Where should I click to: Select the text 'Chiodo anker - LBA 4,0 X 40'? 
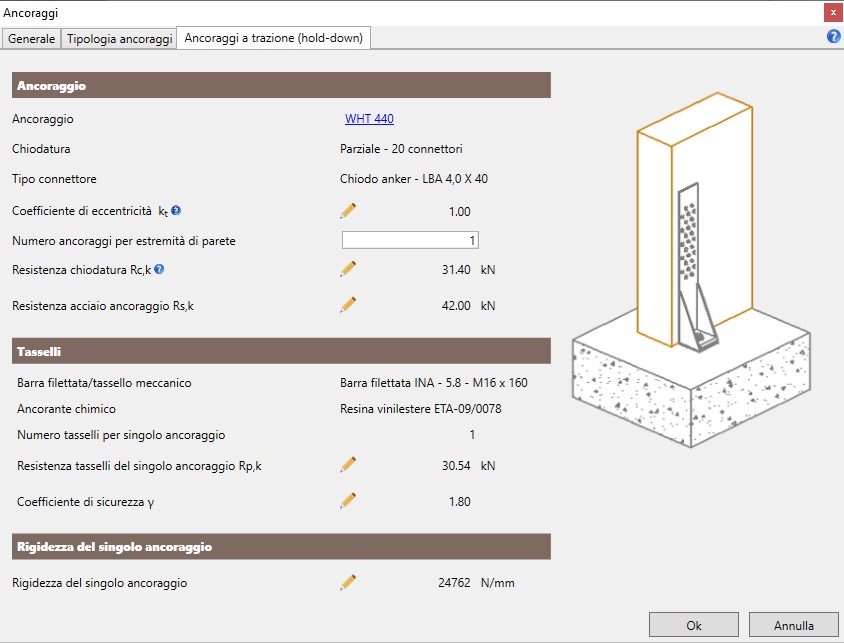(x=414, y=179)
